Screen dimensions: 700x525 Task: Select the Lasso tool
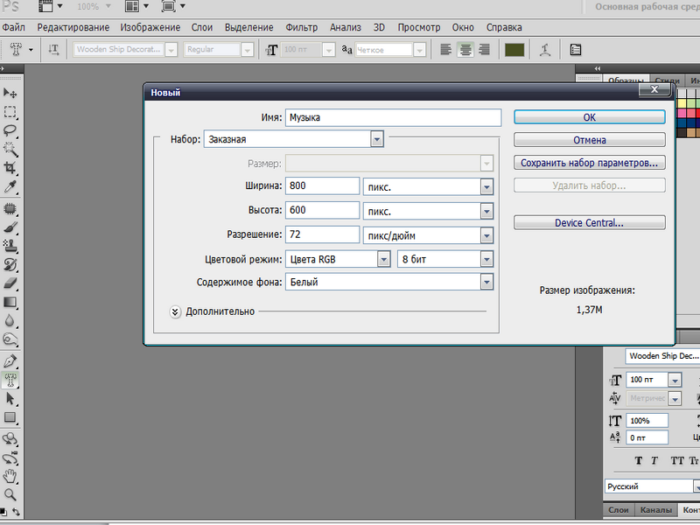coord(10,130)
